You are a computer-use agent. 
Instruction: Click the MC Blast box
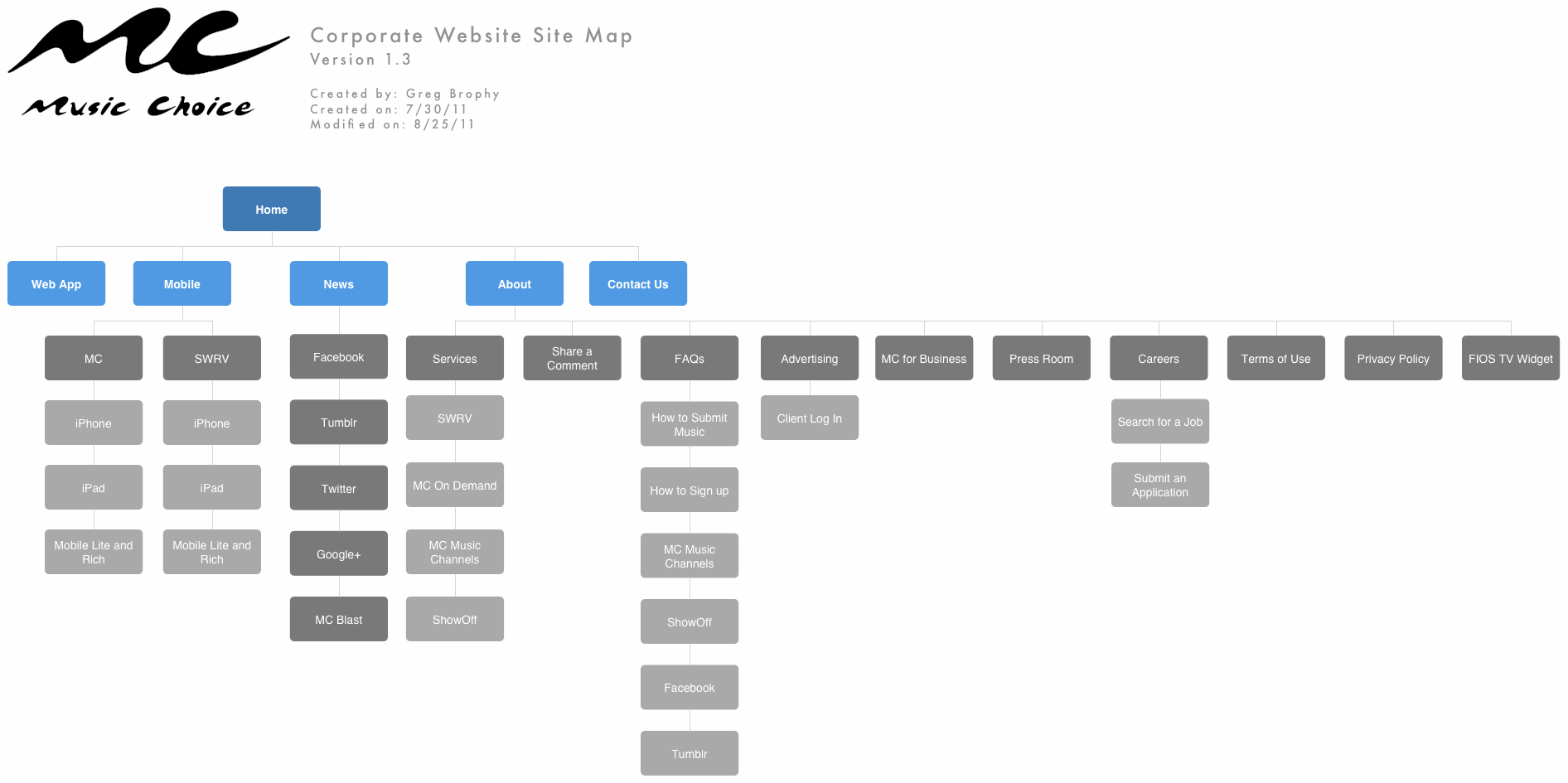pos(339,619)
